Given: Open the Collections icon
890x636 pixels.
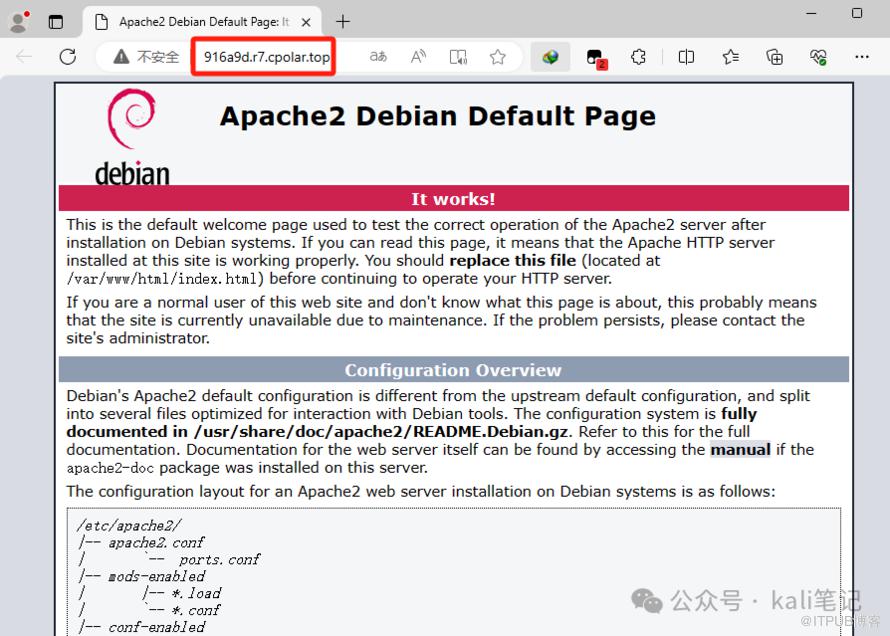Looking at the screenshot, I should click(x=774, y=57).
